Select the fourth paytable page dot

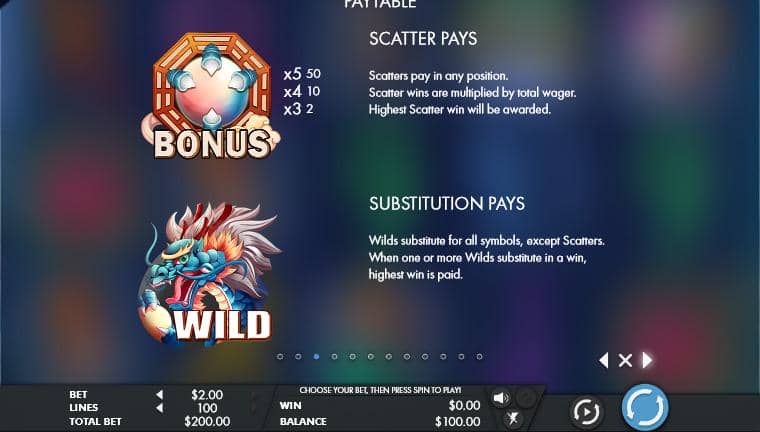[334, 356]
